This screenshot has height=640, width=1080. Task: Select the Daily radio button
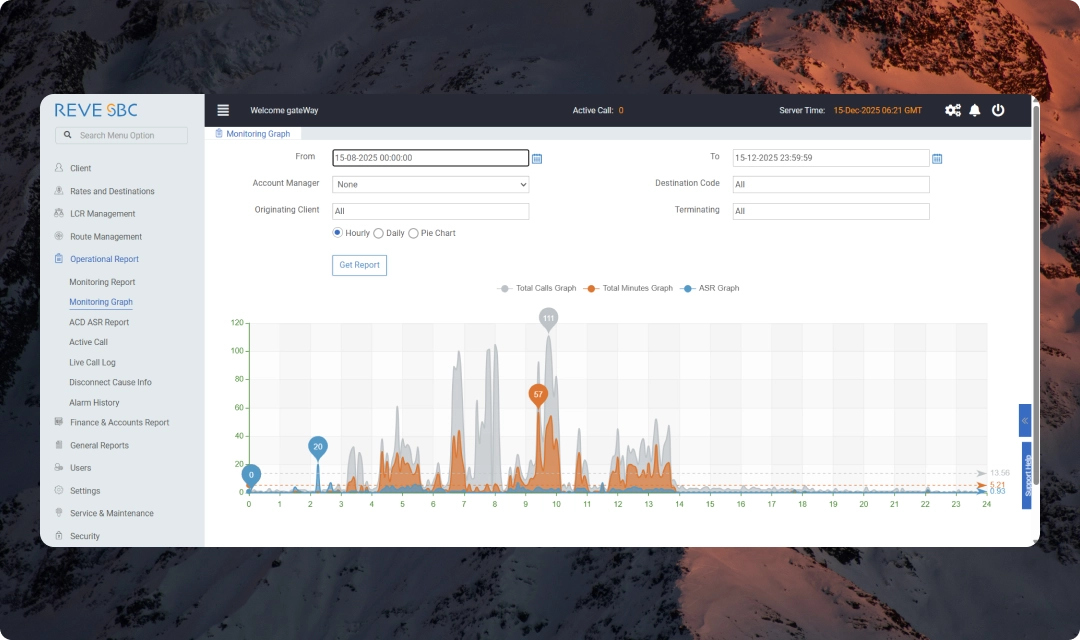(x=378, y=233)
